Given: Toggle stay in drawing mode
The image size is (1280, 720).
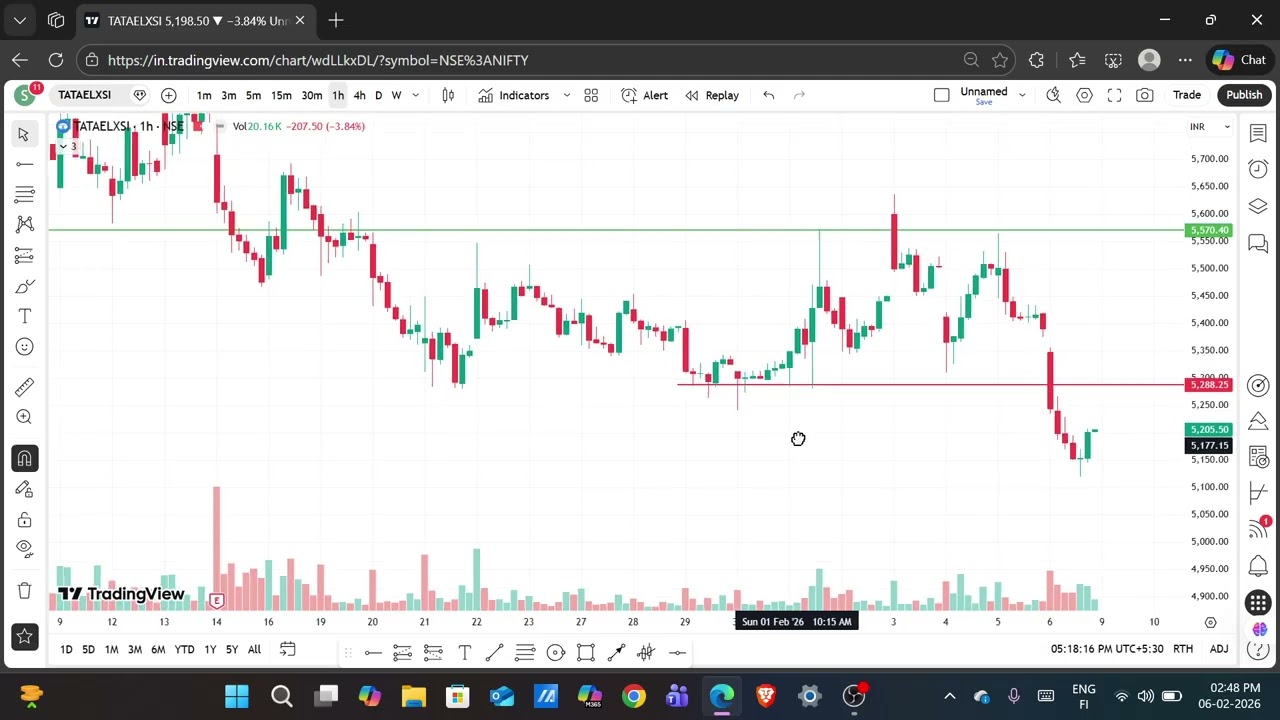Looking at the screenshot, I should pyautogui.click(x=24, y=489).
